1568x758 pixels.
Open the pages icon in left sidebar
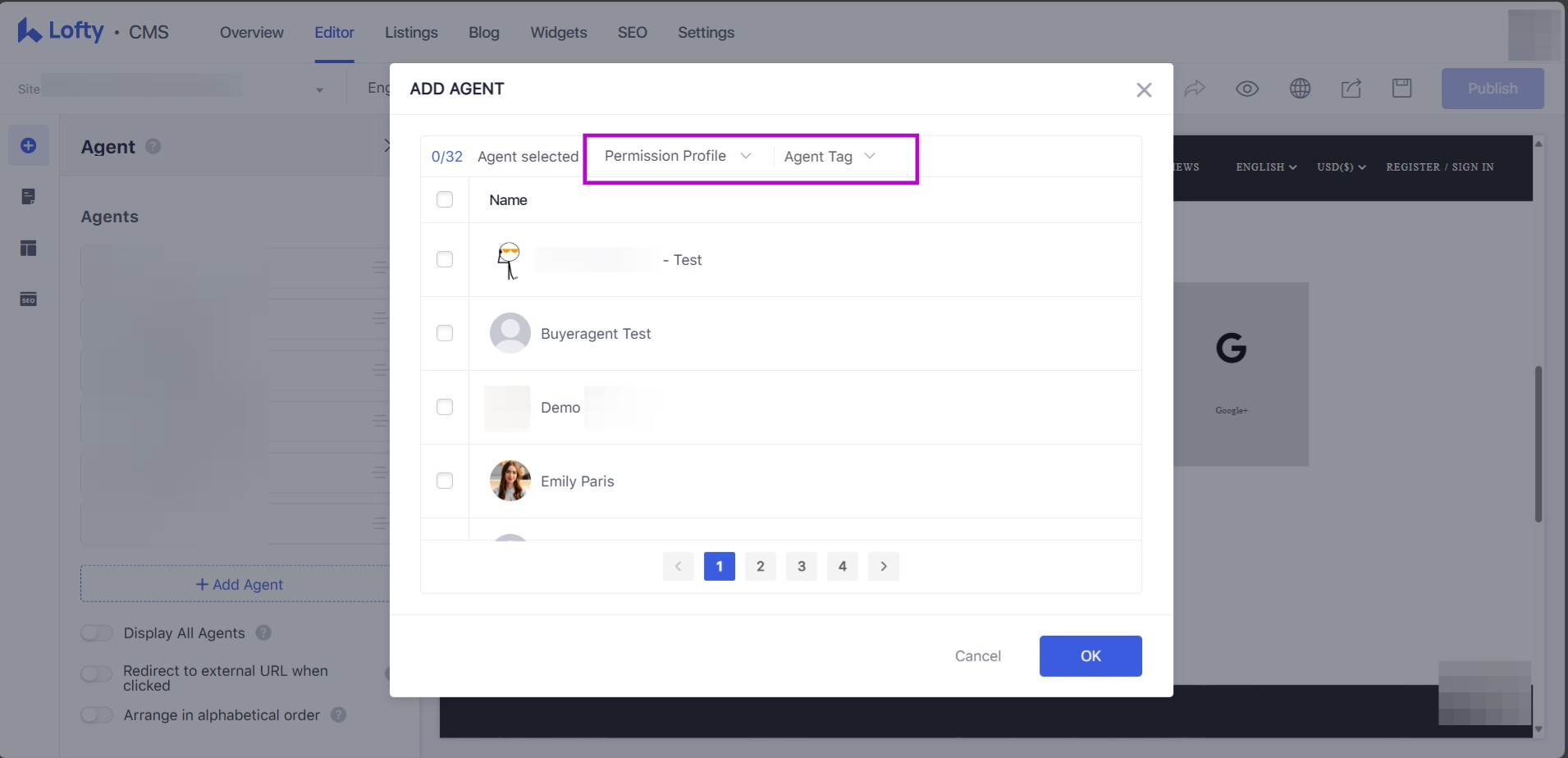point(29,197)
